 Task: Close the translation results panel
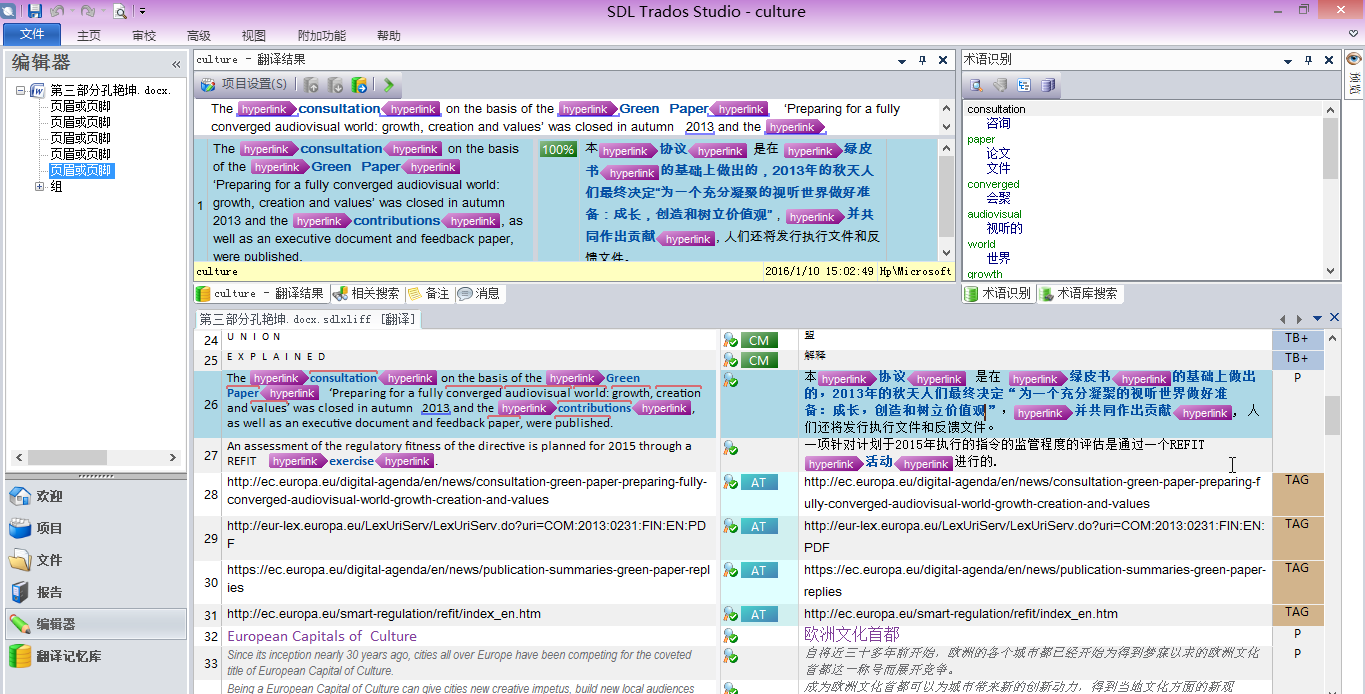942,60
